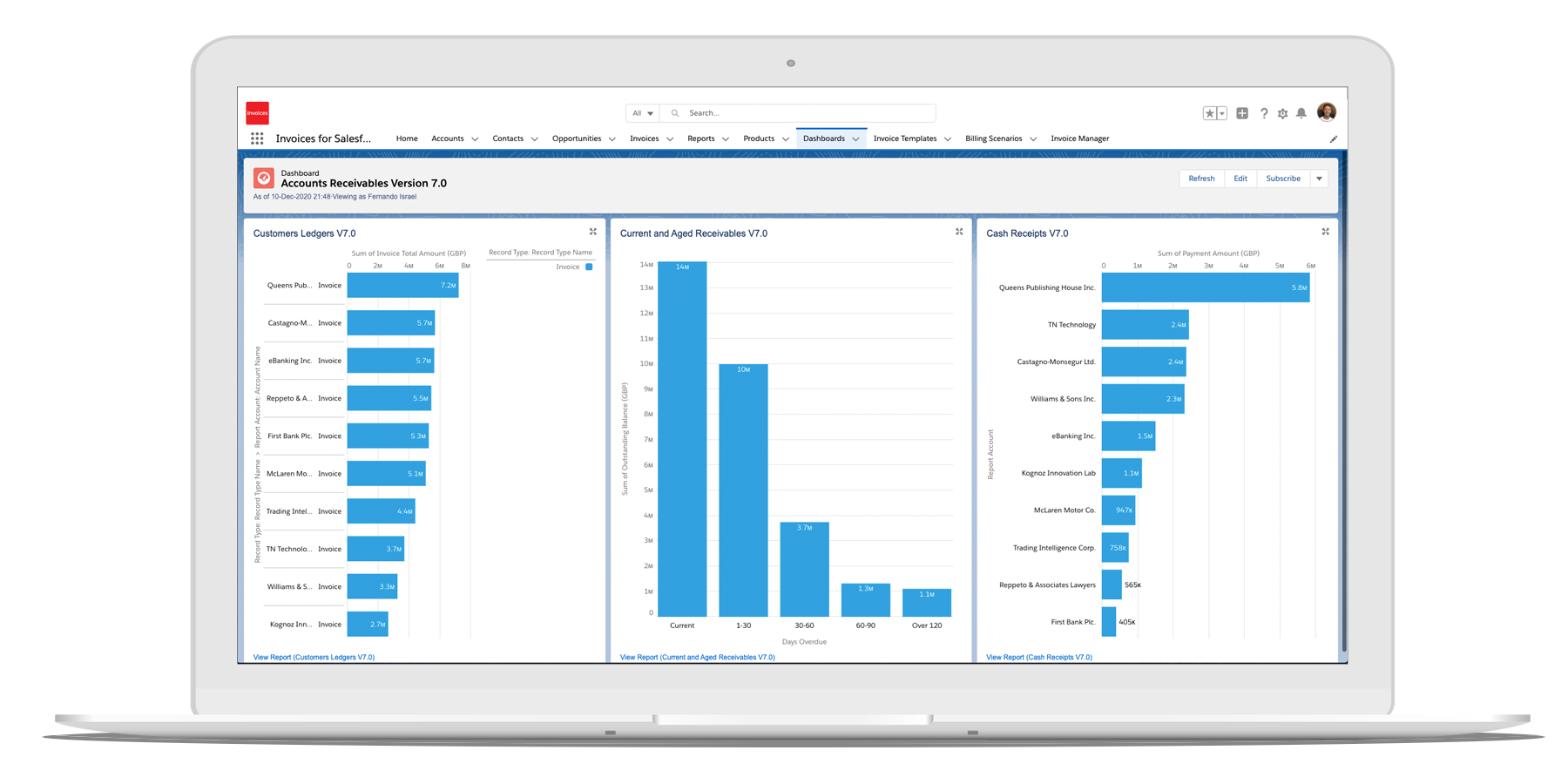Open View Report Cash Receipts link
Image resolution: width=1568 pixels, height=784 pixels.
point(1038,657)
